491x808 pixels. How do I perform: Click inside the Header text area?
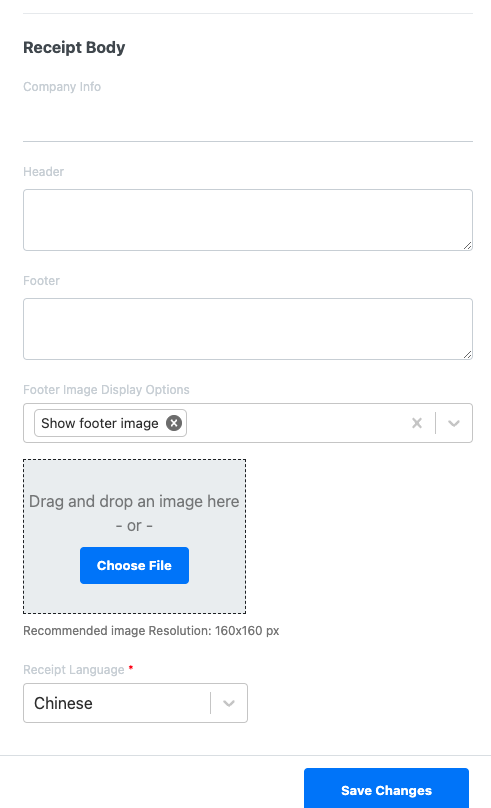248,220
